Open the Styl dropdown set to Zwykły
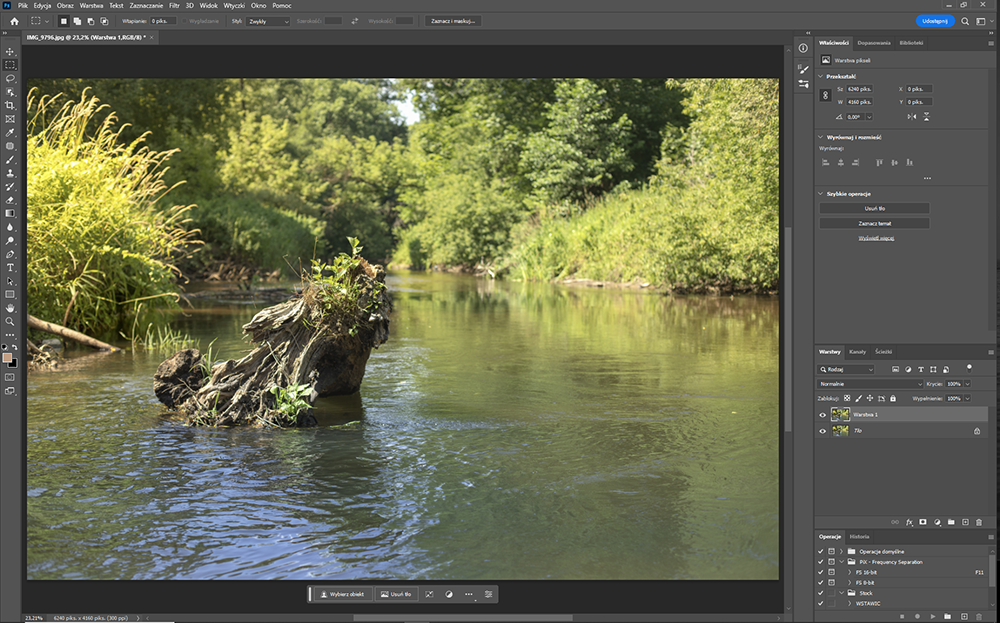This screenshot has height=623, width=1000. (269, 21)
